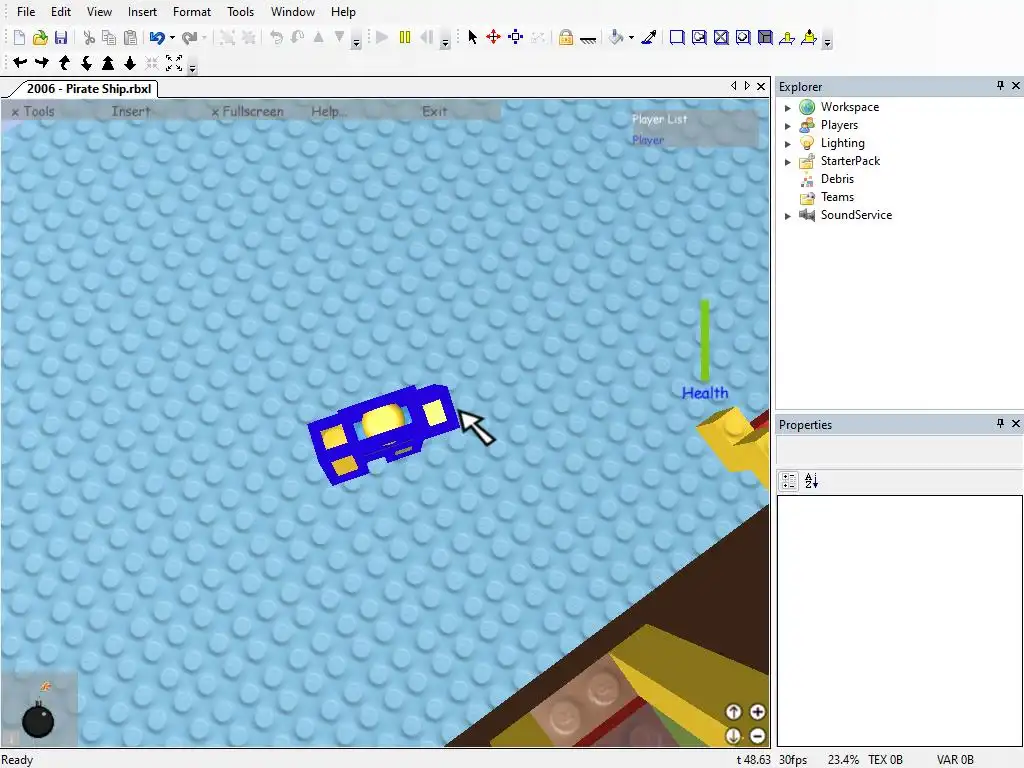The height and width of the screenshot is (768, 1024).
Task: Click in-game Fullscreen button
Action: [248, 112]
